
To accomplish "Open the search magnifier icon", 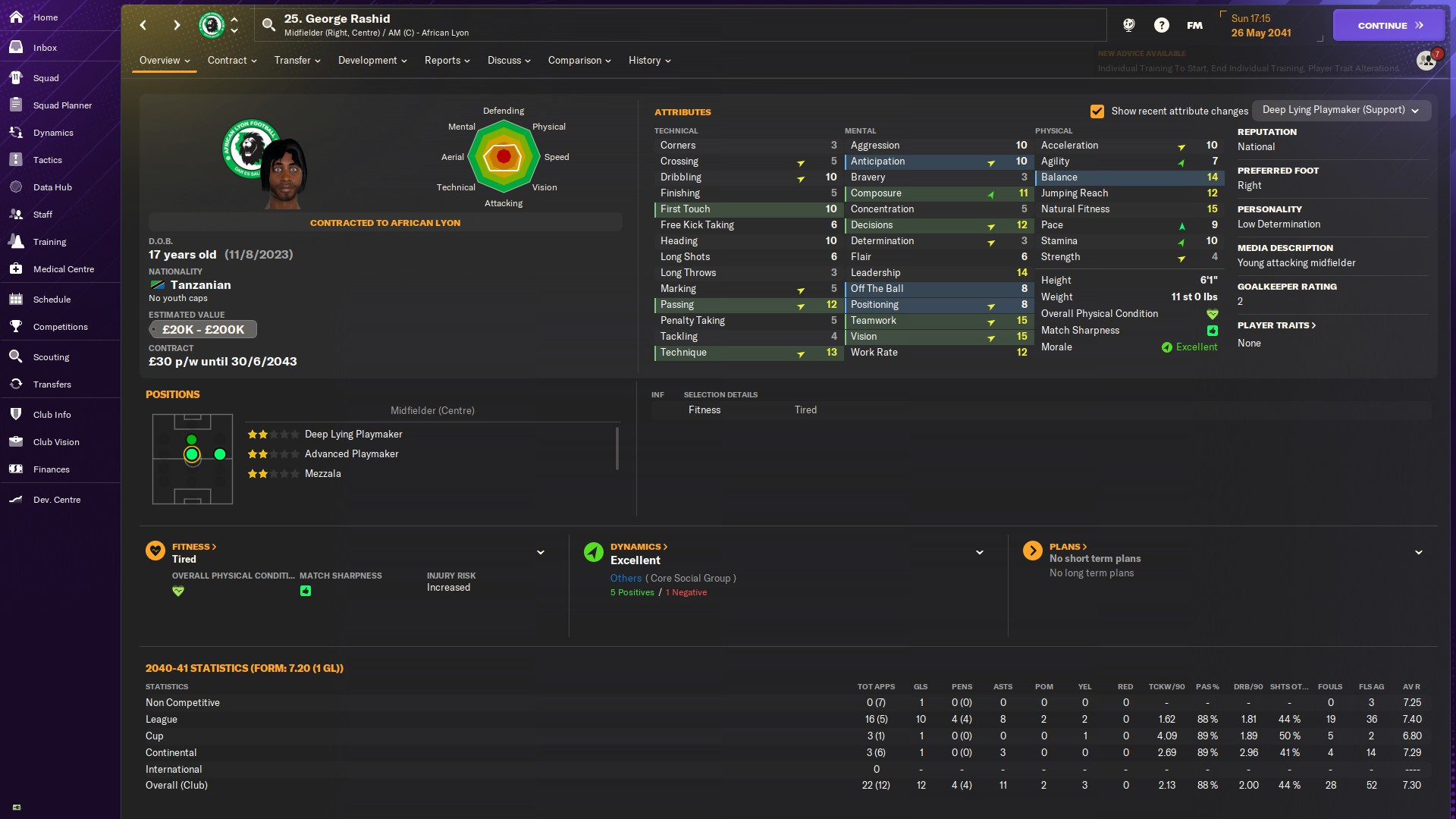I will [268, 25].
